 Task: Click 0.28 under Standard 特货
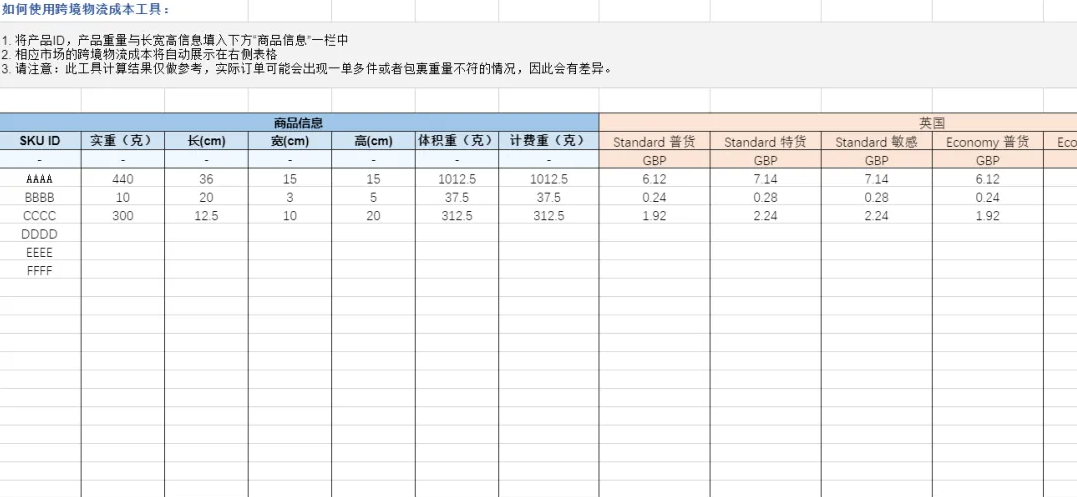[x=765, y=197]
